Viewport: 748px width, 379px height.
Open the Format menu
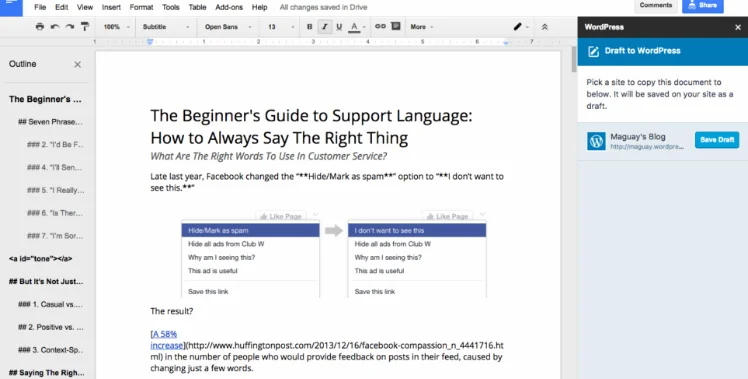coord(141,7)
